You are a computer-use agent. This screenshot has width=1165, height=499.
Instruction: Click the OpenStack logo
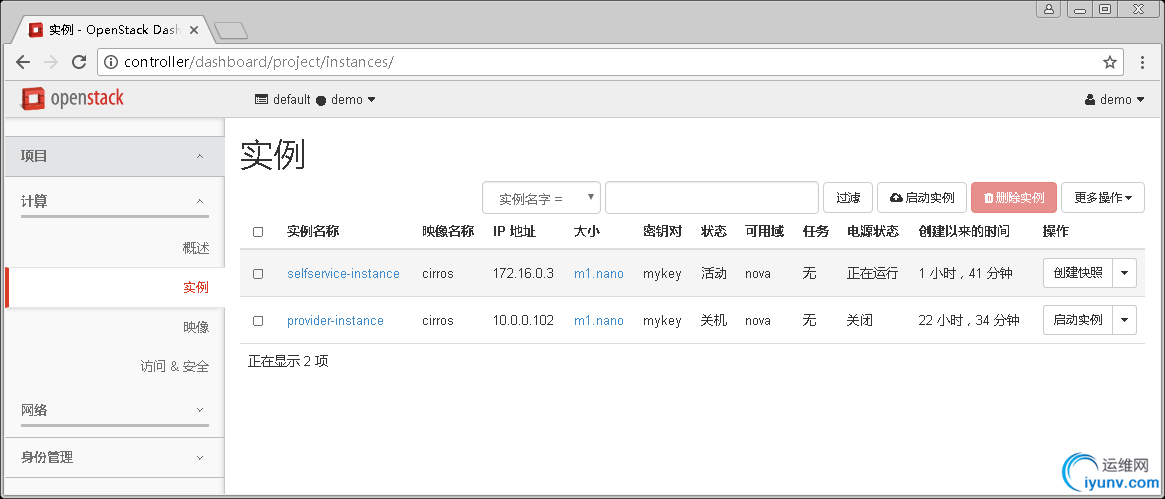click(73, 99)
